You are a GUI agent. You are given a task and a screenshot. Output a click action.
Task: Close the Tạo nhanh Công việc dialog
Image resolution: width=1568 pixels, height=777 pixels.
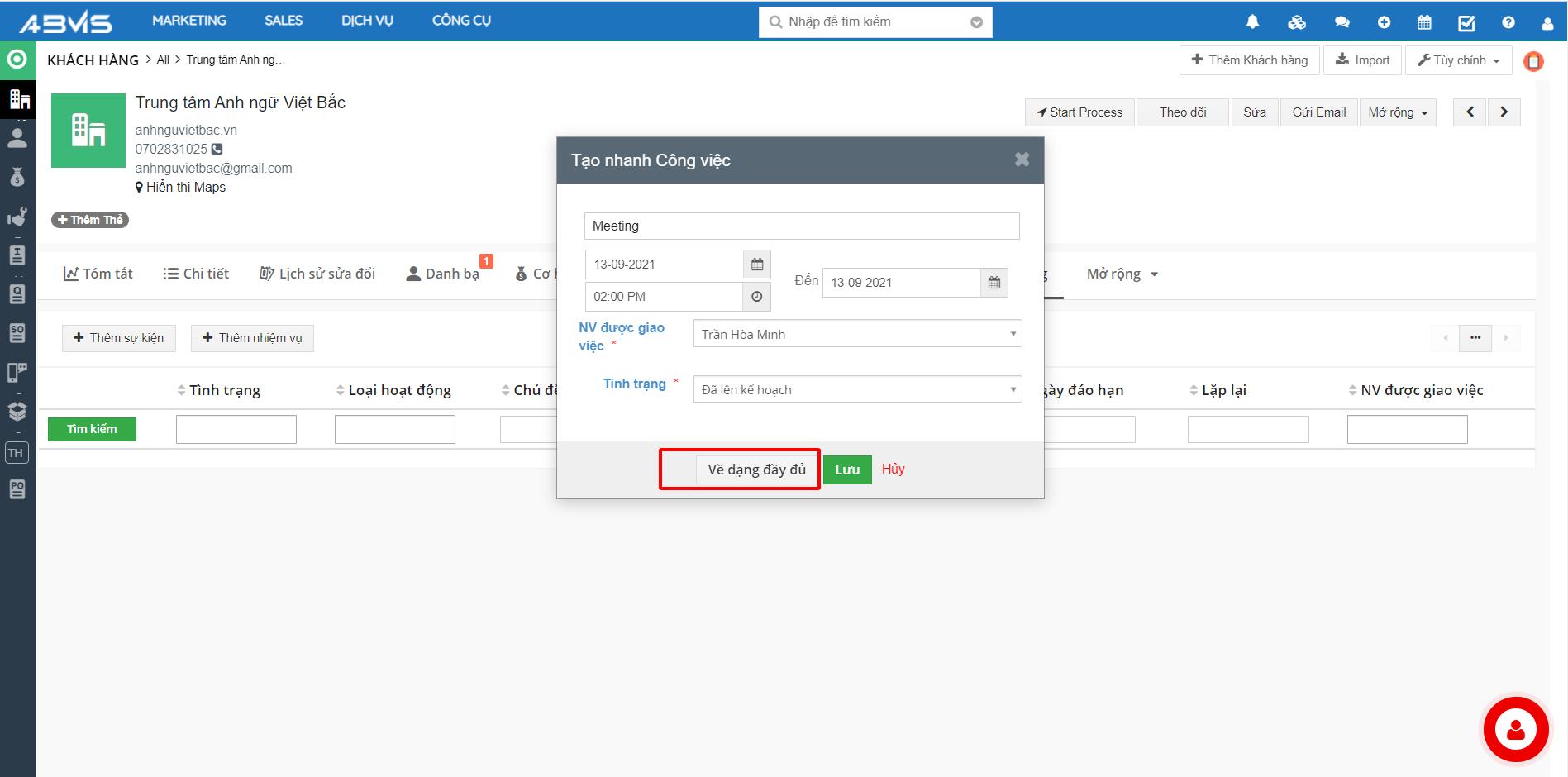(1022, 160)
